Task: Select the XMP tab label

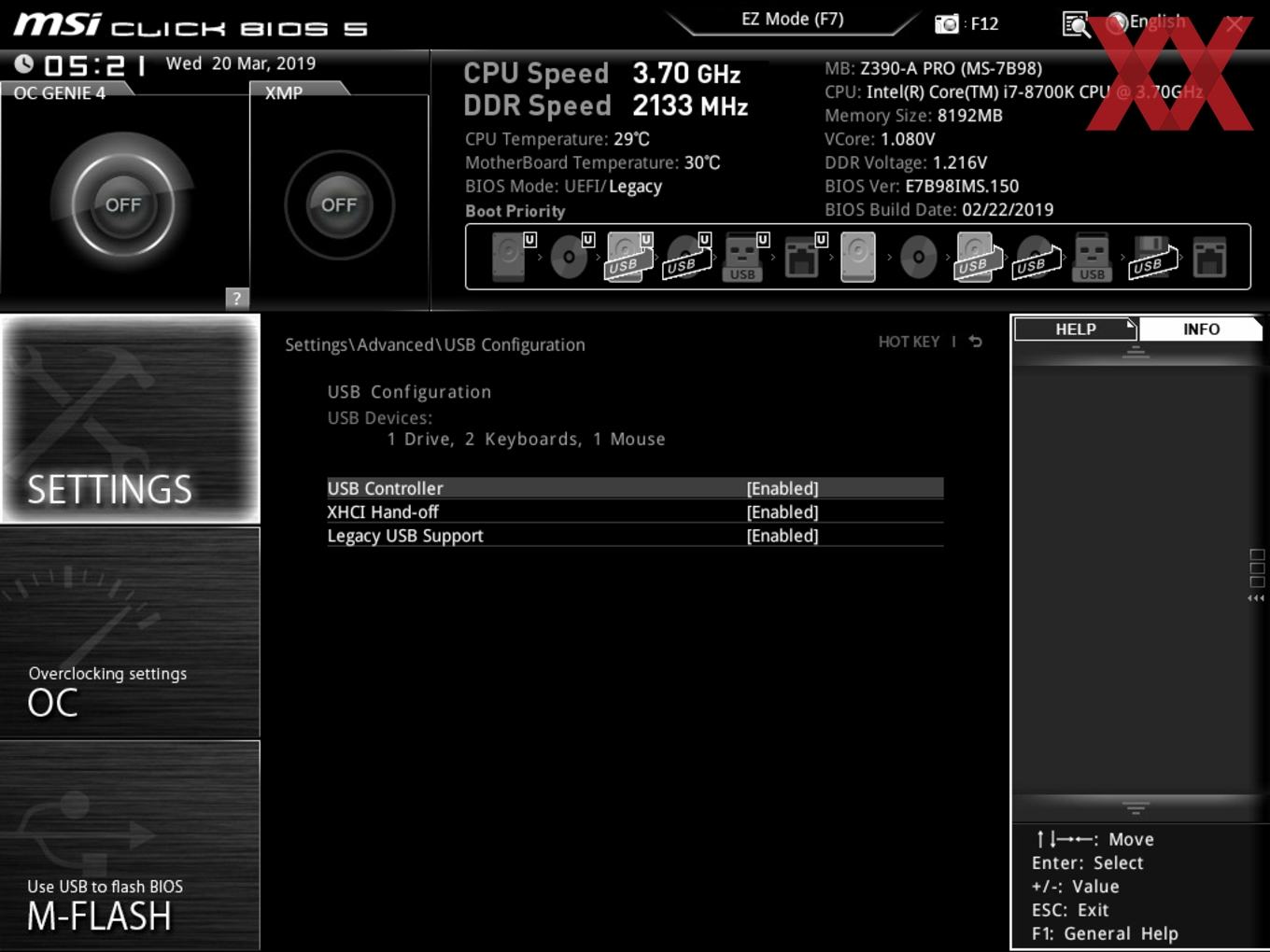Action: click(x=284, y=93)
